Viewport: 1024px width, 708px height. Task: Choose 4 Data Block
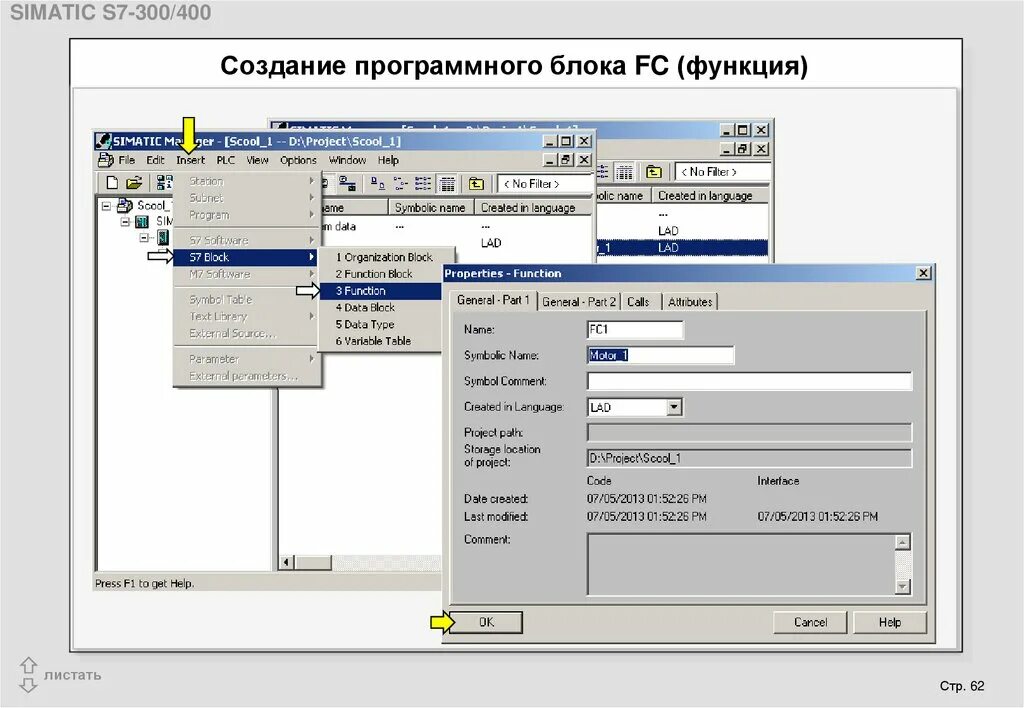tap(381, 308)
